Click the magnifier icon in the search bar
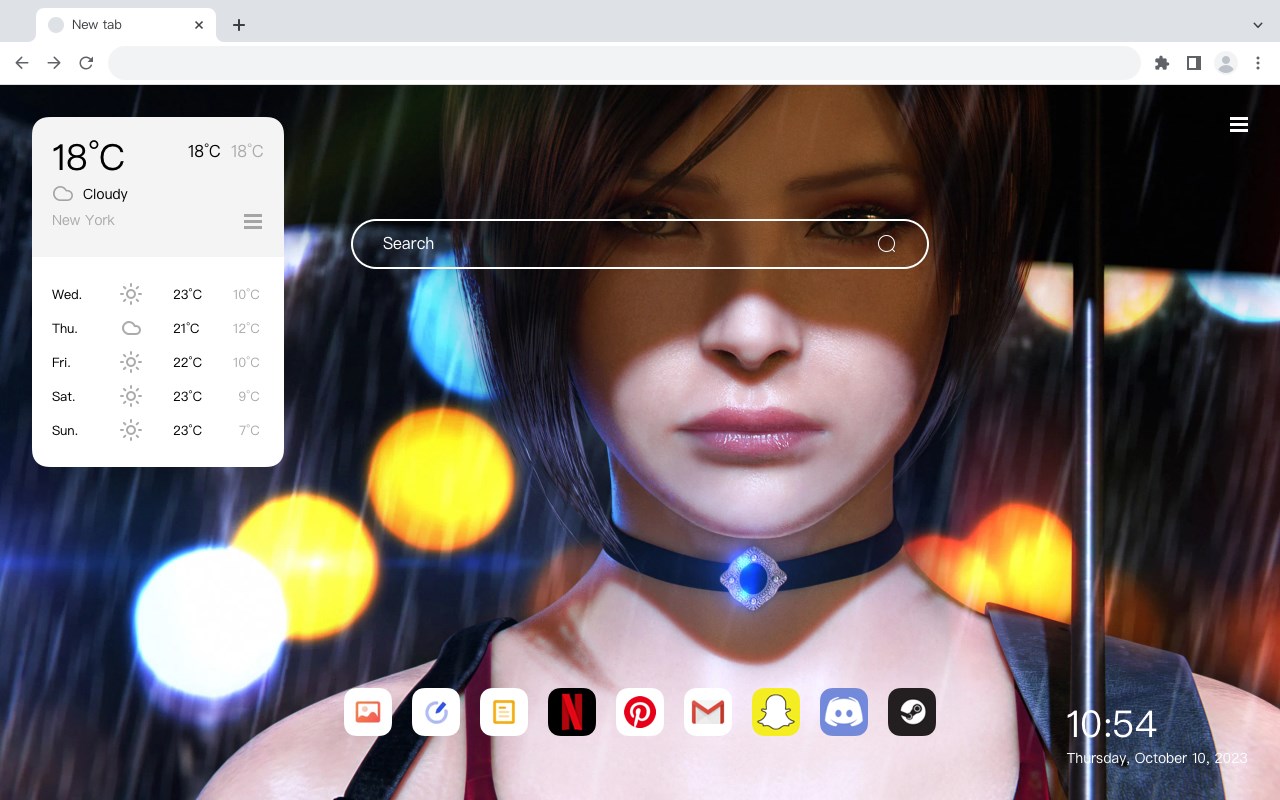The width and height of the screenshot is (1280, 800). pyautogui.click(x=886, y=244)
